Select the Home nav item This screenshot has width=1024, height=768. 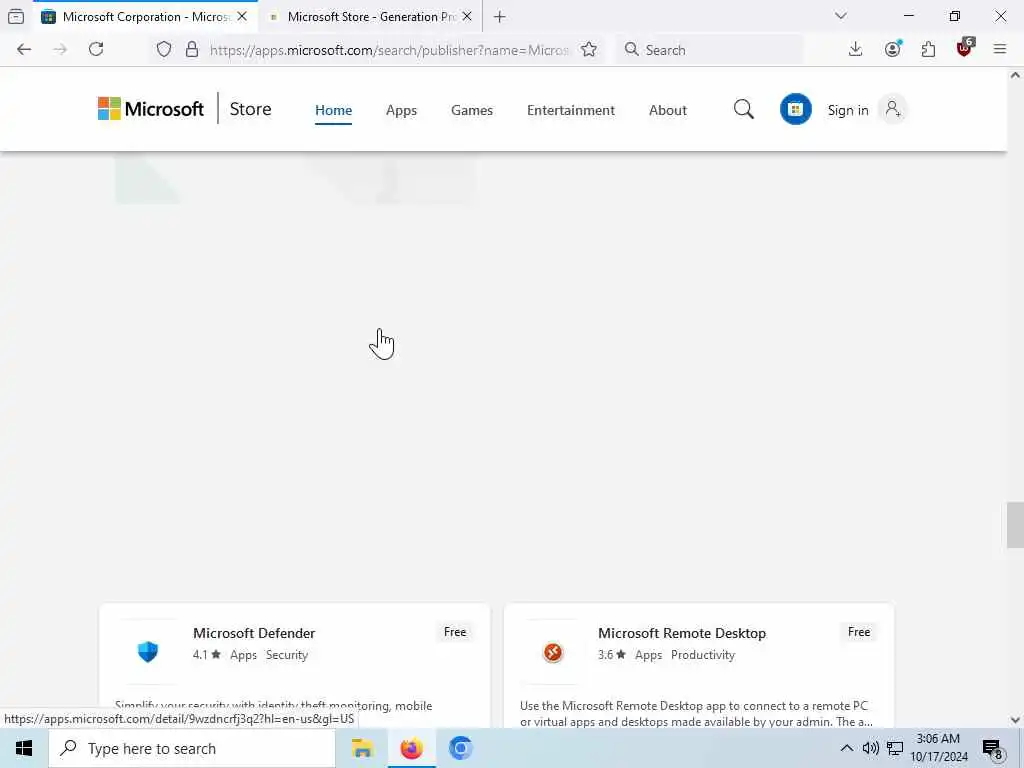pos(333,110)
